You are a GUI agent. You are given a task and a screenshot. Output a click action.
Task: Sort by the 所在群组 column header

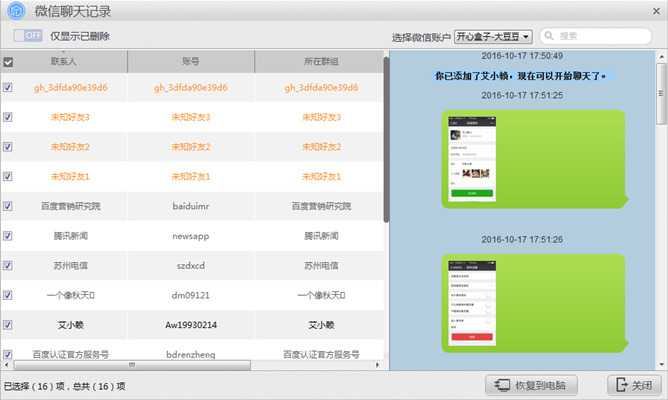(321, 62)
